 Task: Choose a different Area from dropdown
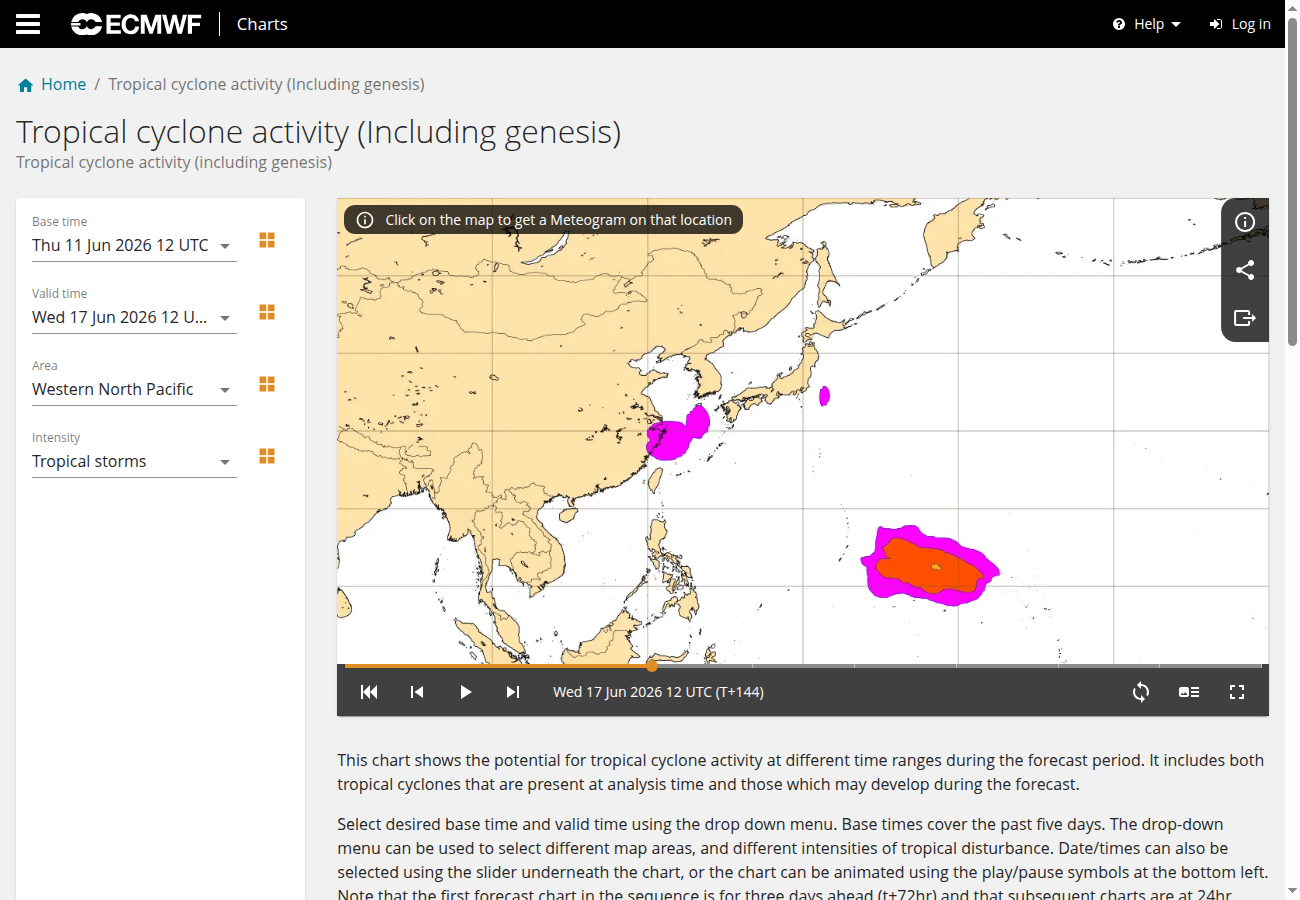click(134, 389)
